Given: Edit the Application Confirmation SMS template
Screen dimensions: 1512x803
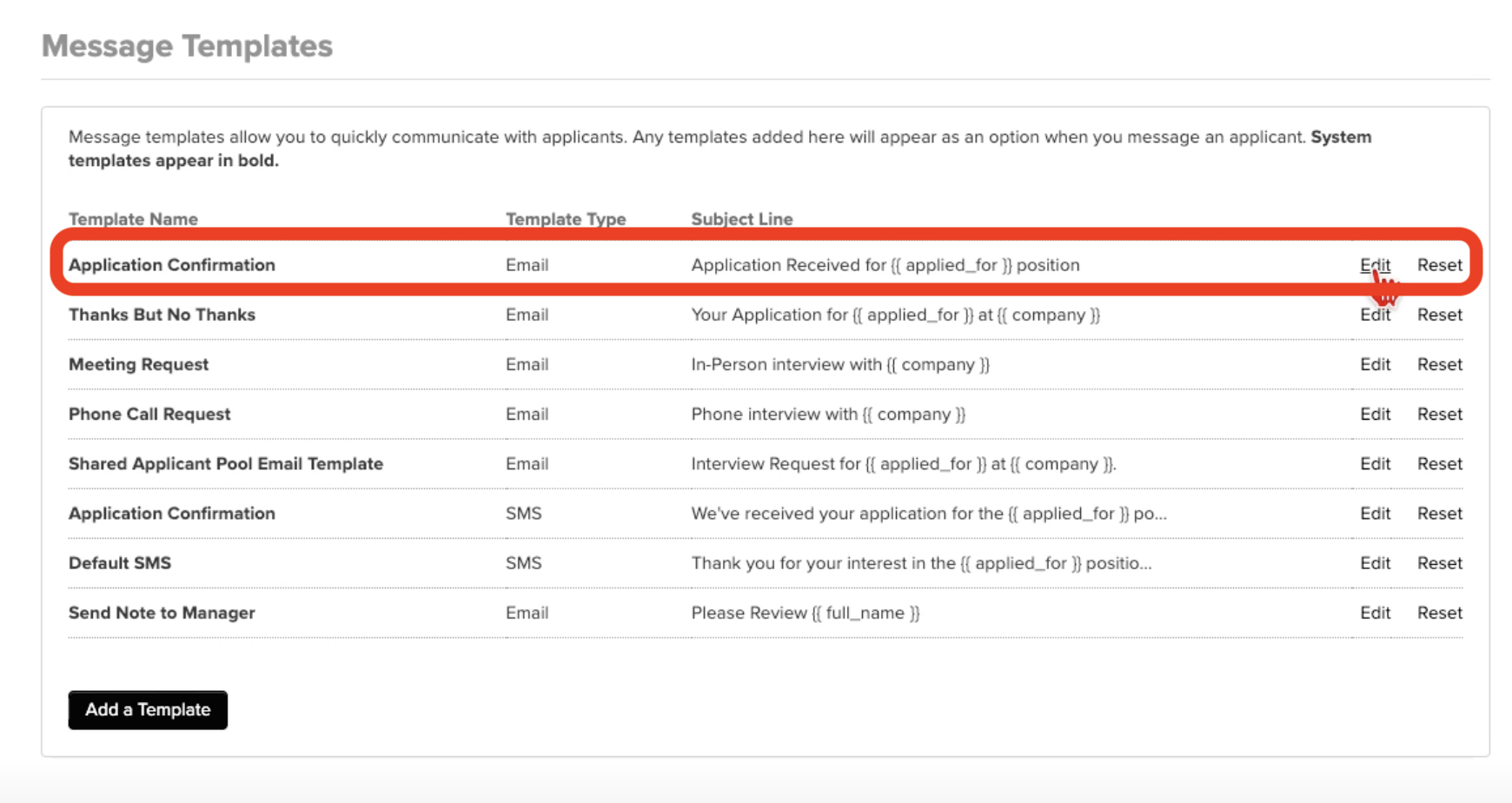Looking at the screenshot, I should coord(1375,513).
